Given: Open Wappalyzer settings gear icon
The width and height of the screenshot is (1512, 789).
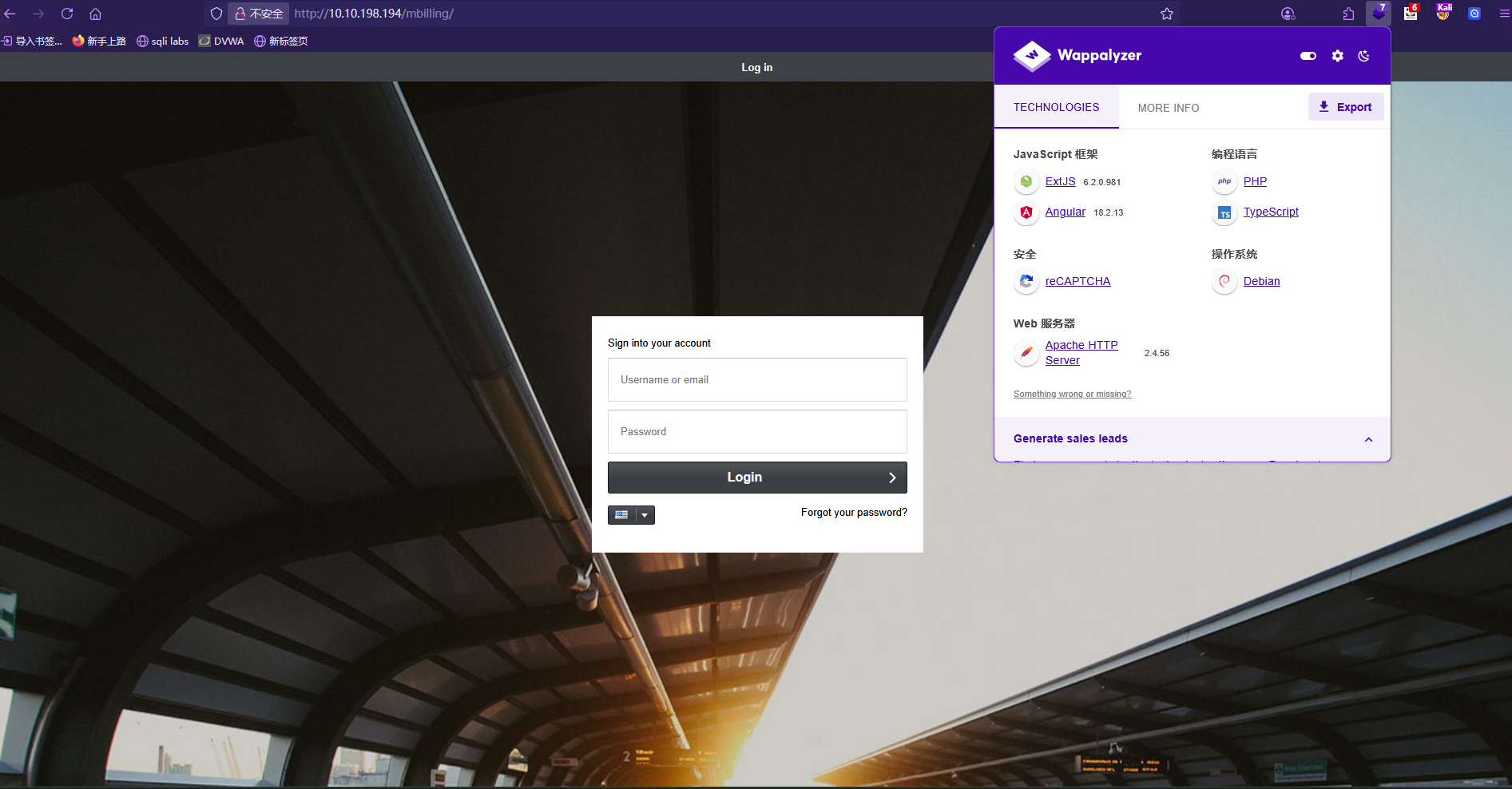Looking at the screenshot, I should tap(1337, 56).
